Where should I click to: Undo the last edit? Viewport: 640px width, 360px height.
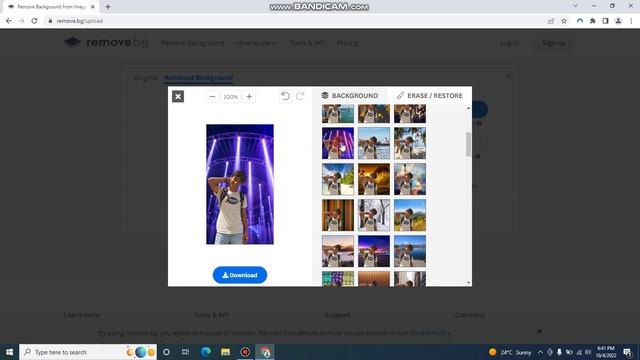click(285, 96)
